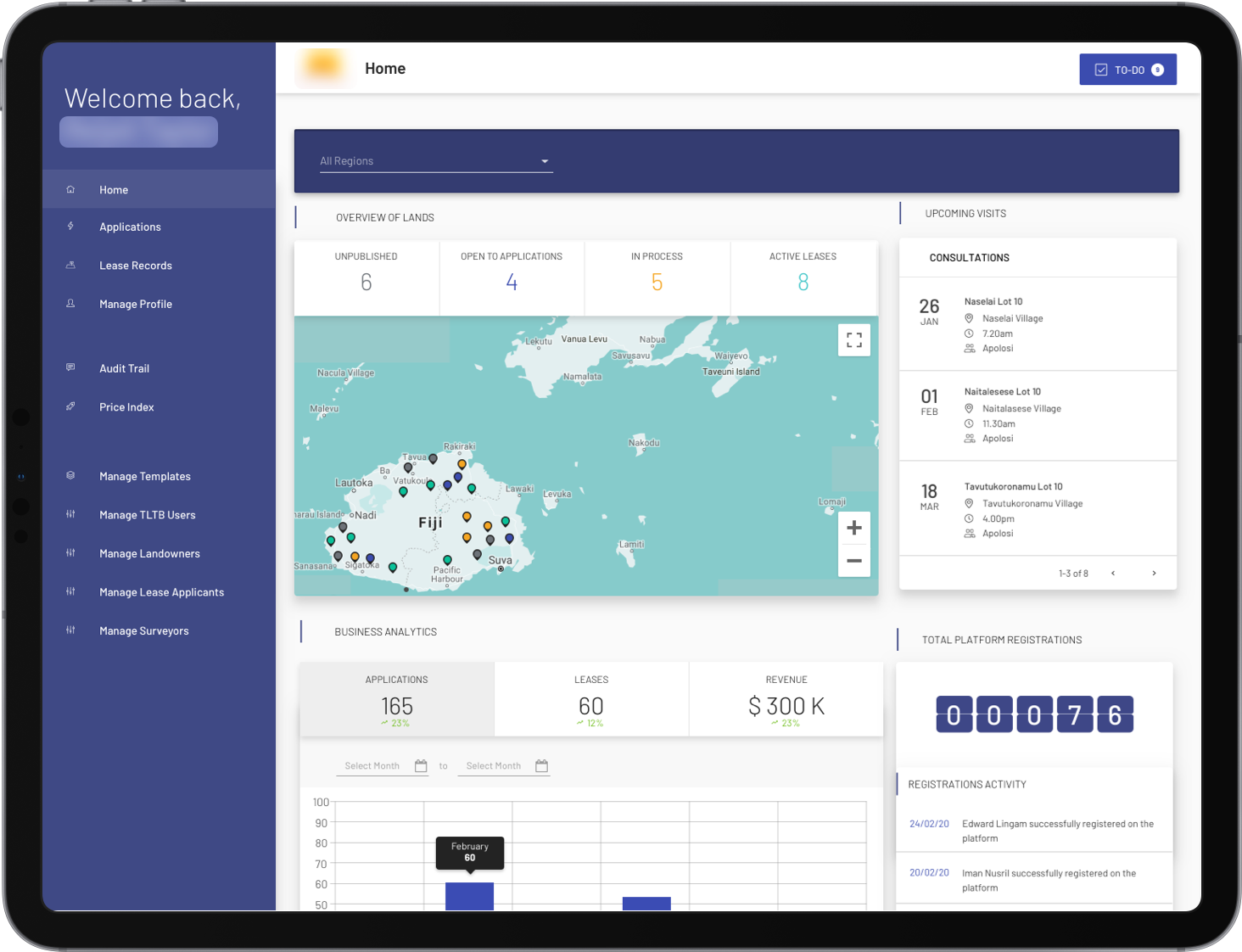The width and height of the screenshot is (1242, 952).
Task: Toggle fullscreen on the map
Action: coord(854,340)
